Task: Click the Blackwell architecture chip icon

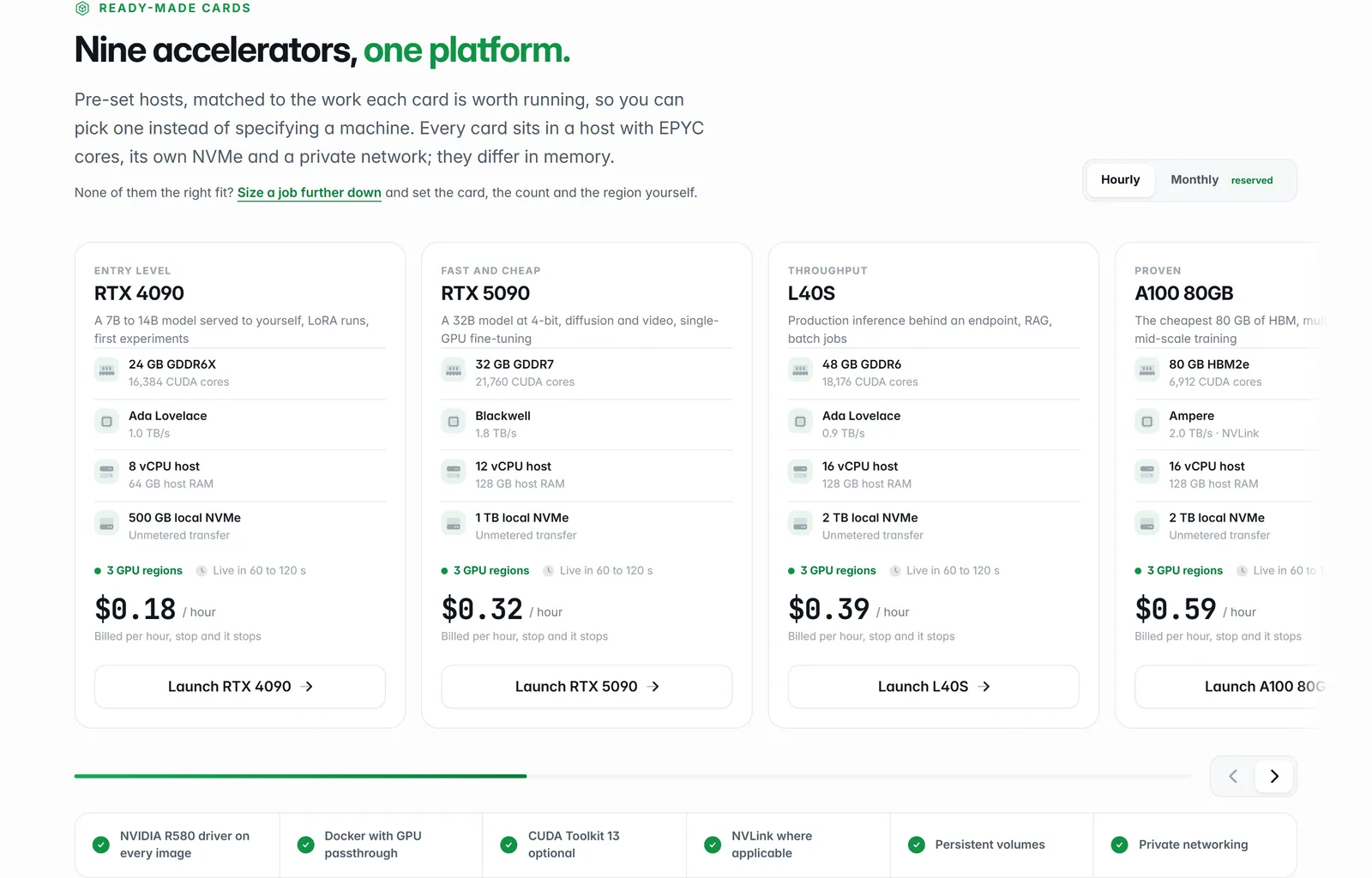Action: click(454, 422)
